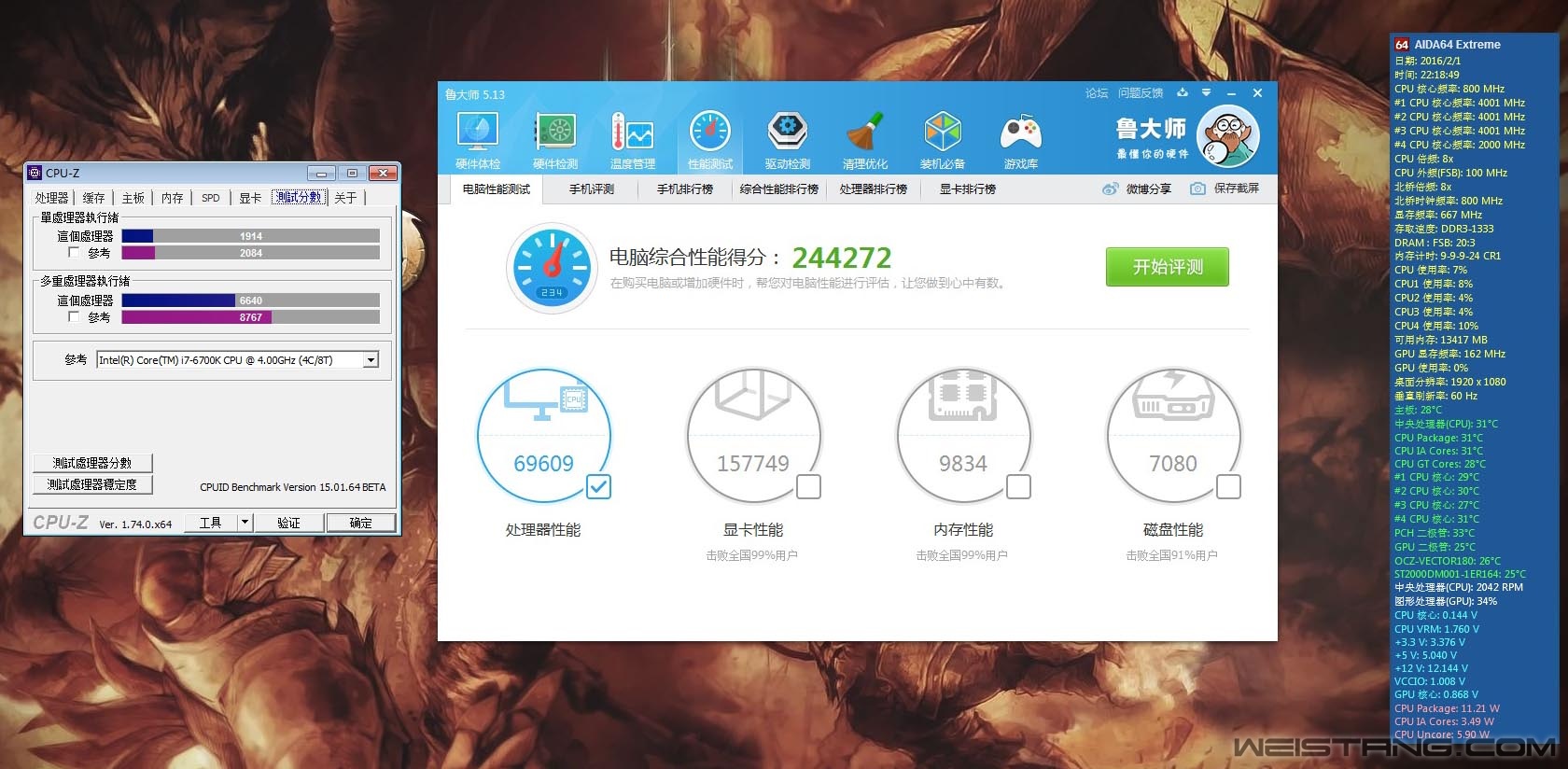Click AIDA64 row 存取速度: DDR3-1333
The width and height of the screenshot is (1568, 769).
(1444, 229)
